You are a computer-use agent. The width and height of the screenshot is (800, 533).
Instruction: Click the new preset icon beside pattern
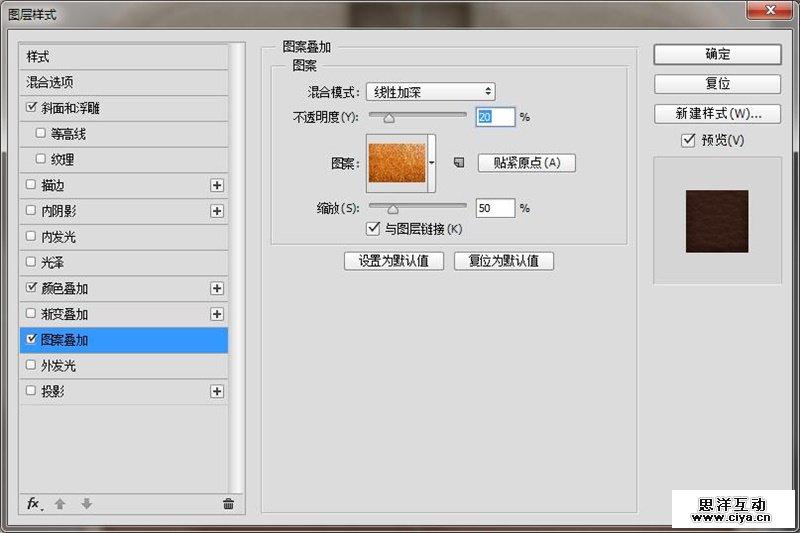coord(459,163)
